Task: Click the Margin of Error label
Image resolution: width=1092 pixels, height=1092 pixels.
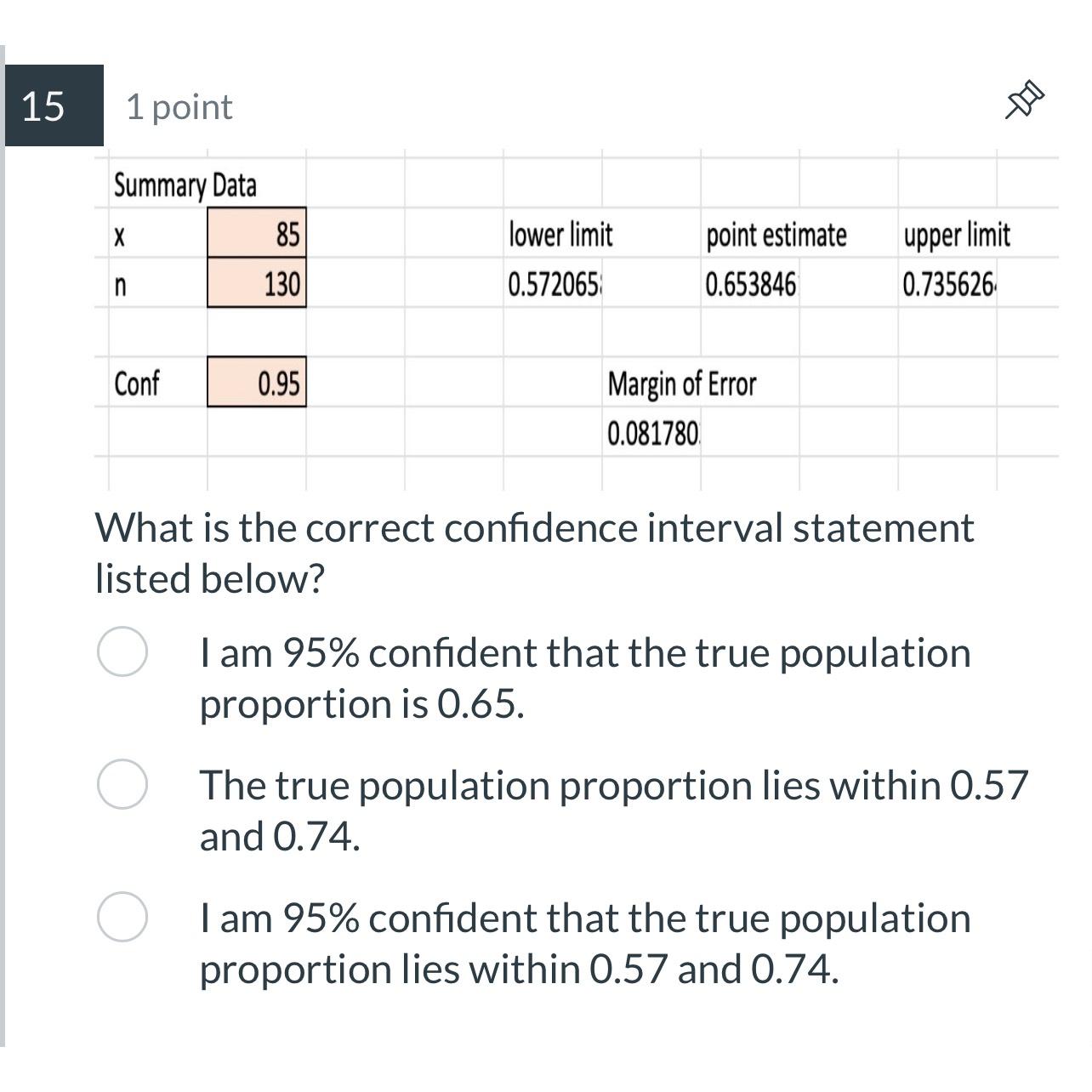Action: [x=682, y=384]
